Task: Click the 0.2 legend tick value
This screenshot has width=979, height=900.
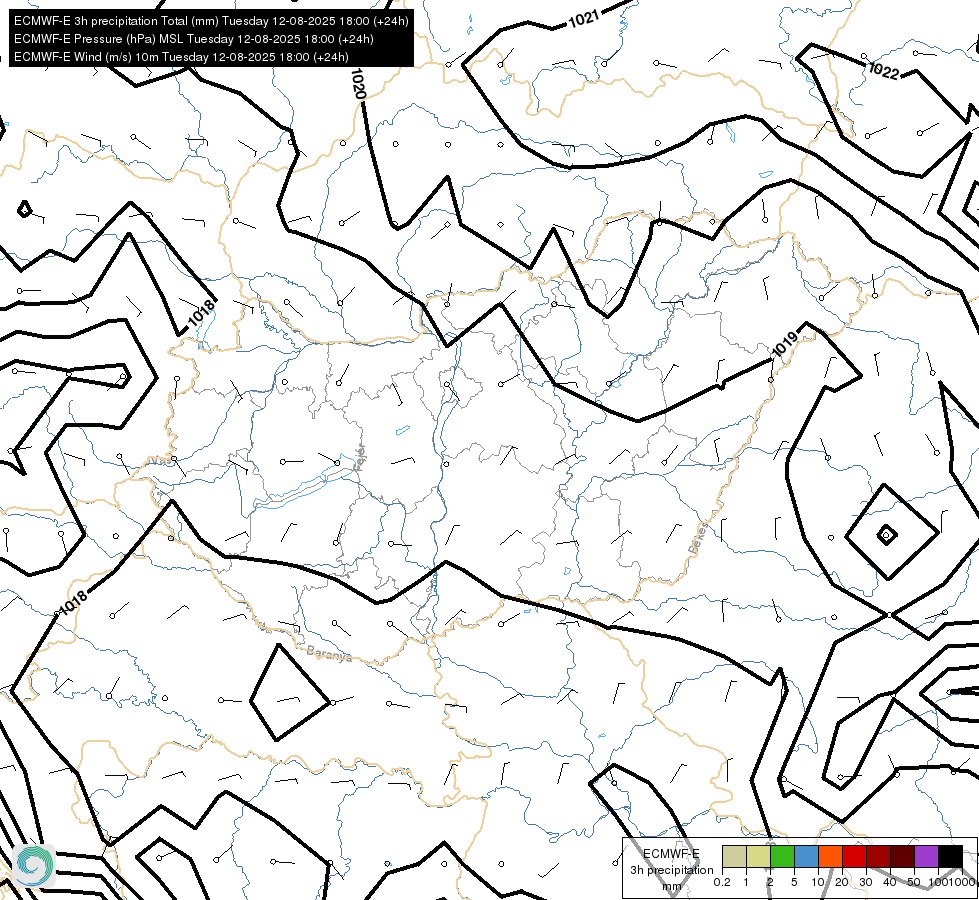Action: [722, 882]
